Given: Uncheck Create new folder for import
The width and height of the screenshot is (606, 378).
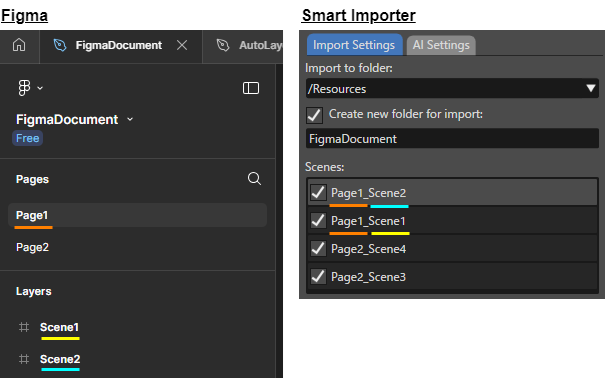Looking at the screenshot, I should point(315,115).
